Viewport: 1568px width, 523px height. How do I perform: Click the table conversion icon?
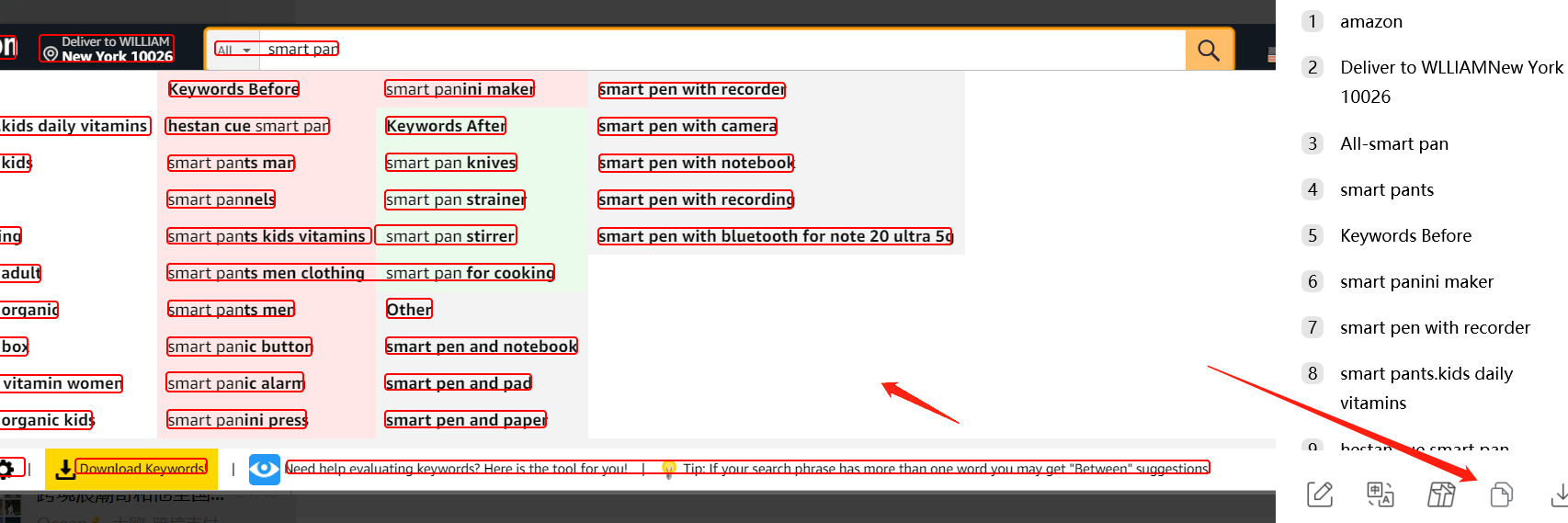pyautogui.click(x=1441, y=495)
